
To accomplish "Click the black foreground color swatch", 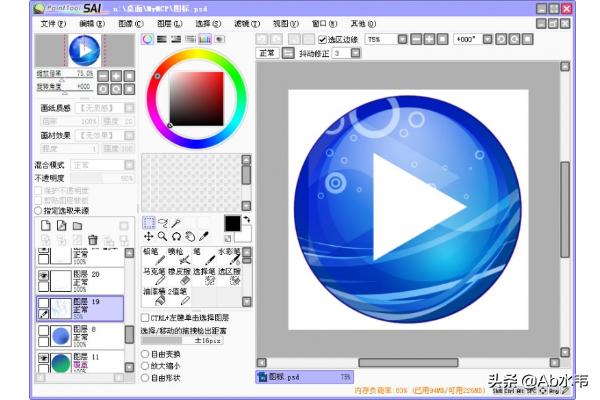I will [x=232, y=222].
